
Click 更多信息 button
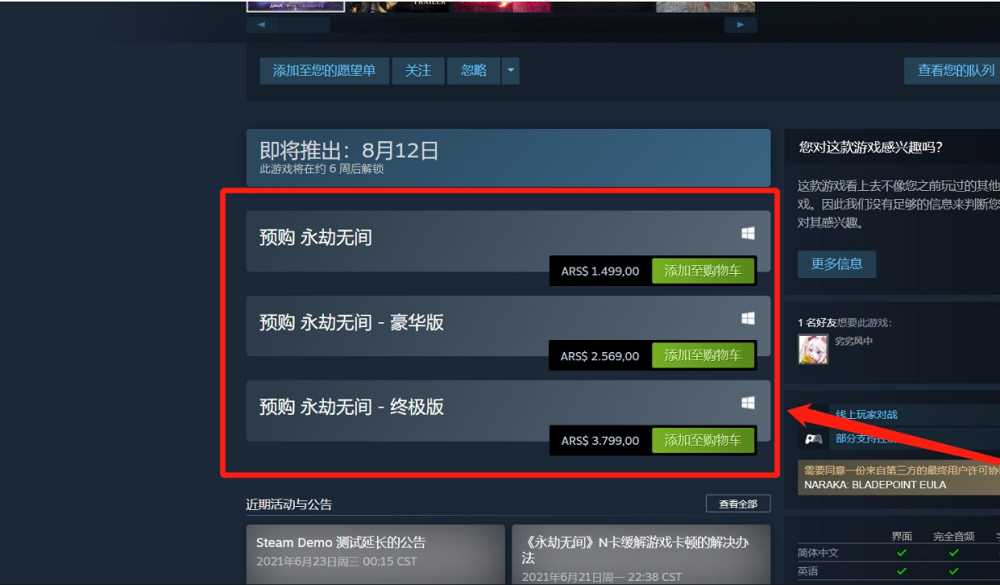tap(837, 264)
